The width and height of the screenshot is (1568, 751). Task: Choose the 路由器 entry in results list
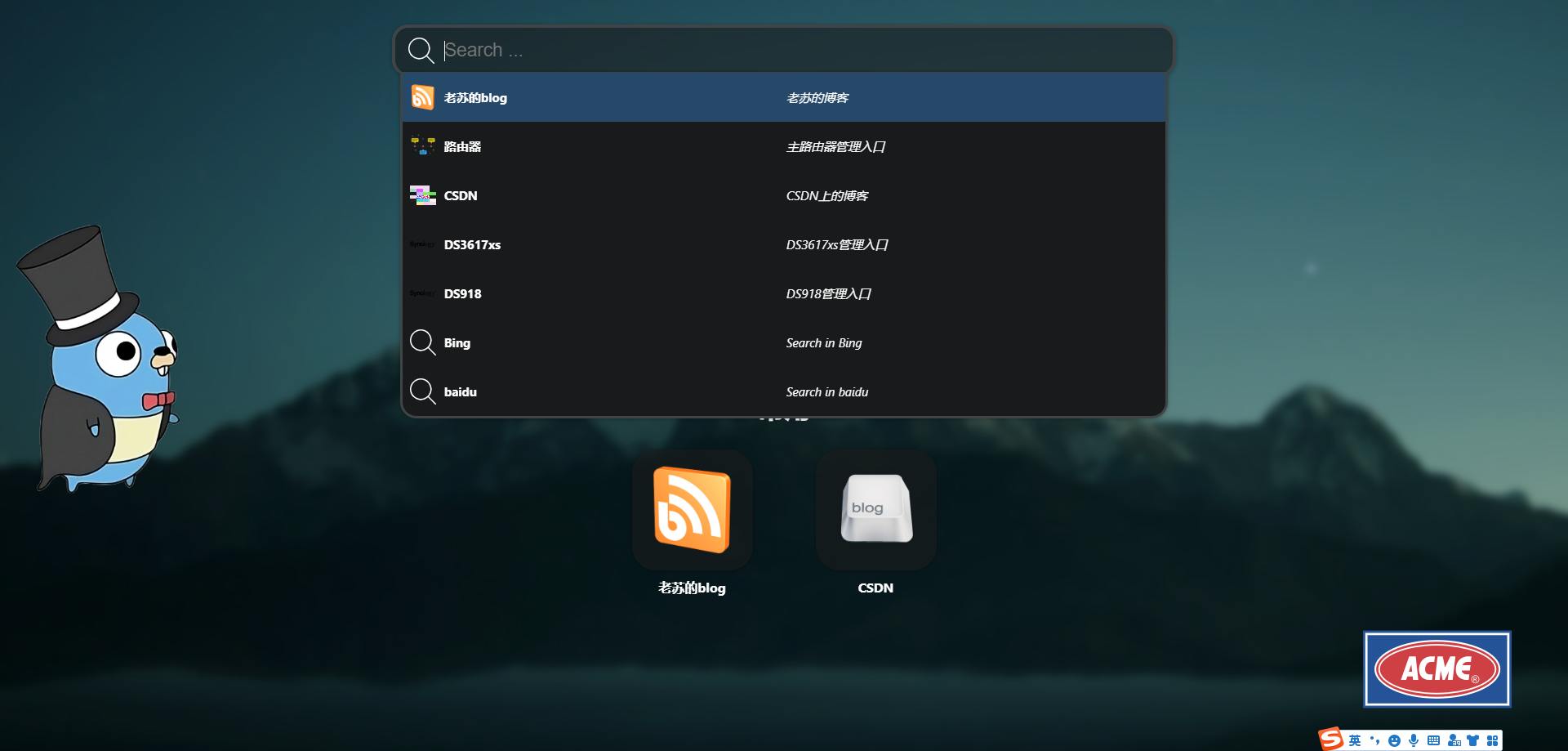pos(783,147)
